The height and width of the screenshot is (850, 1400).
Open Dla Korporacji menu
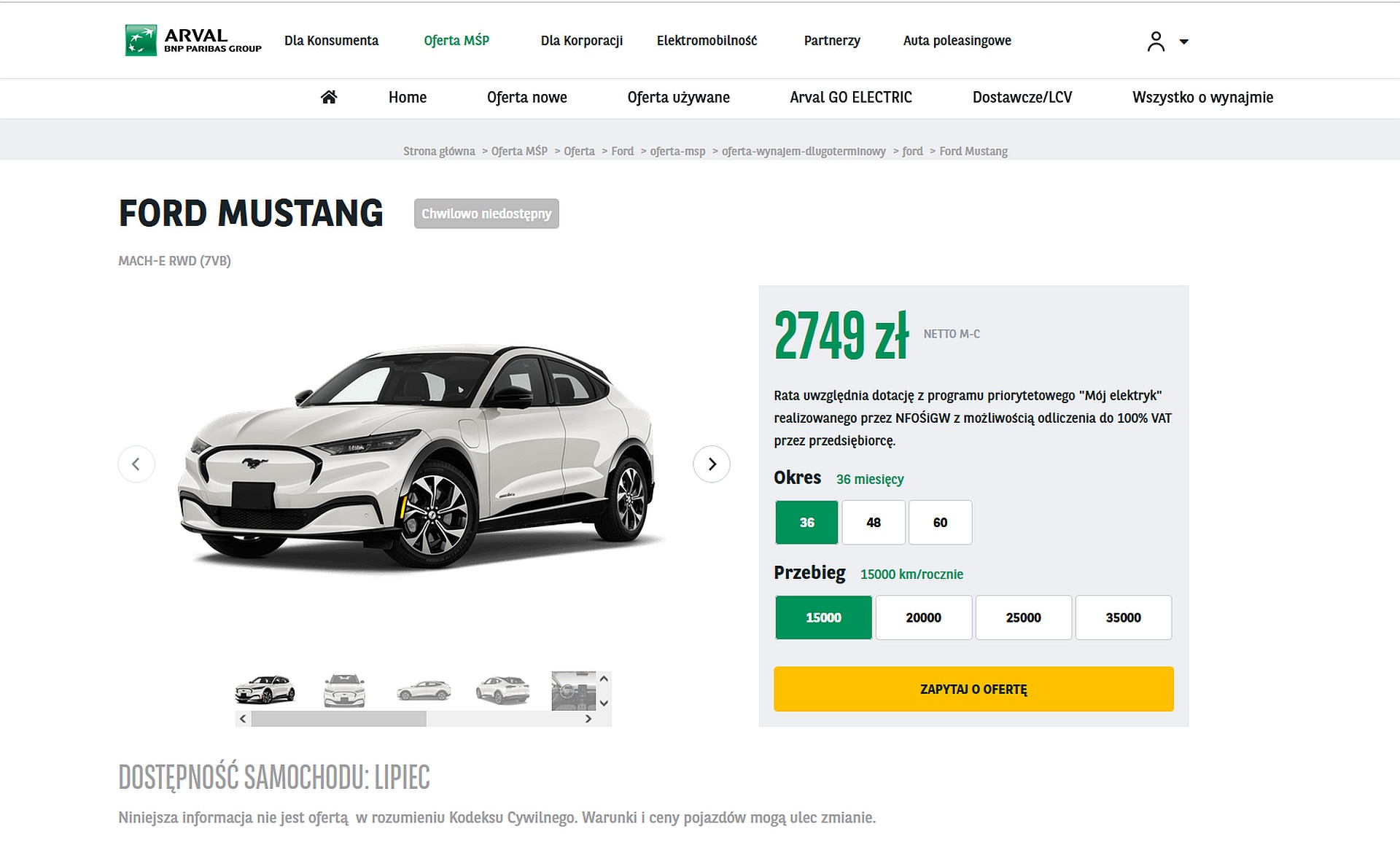click(582, 41)
